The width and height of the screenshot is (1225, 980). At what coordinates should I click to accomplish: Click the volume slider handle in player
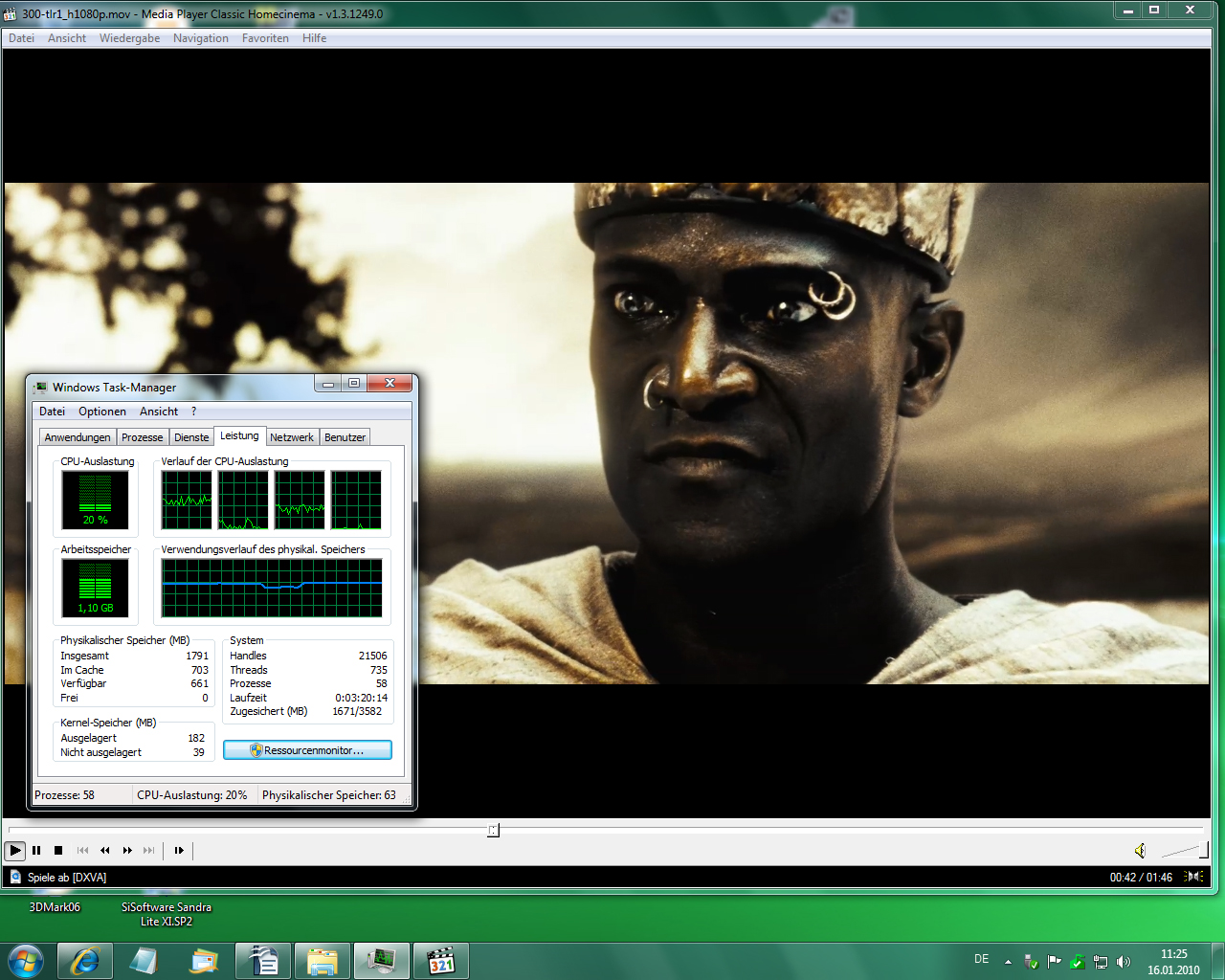click(x=1203, y=850)
